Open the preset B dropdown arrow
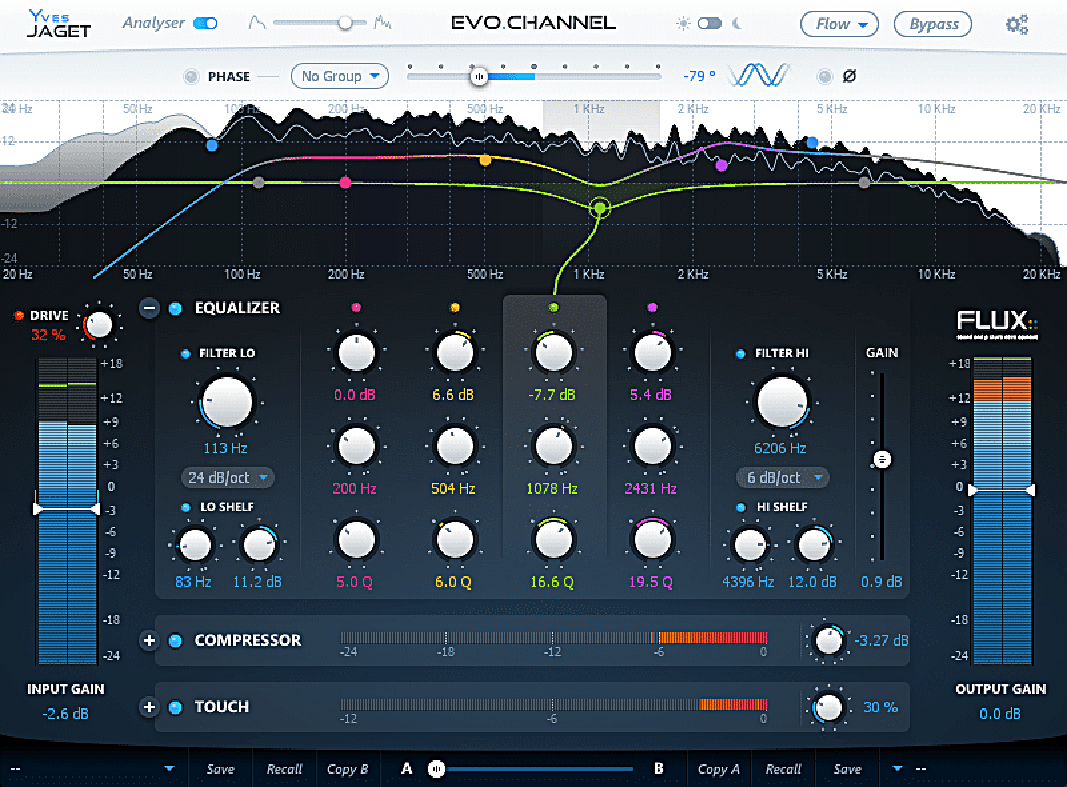This screenshot has height=787, width=1067. [x=898, y=769]
